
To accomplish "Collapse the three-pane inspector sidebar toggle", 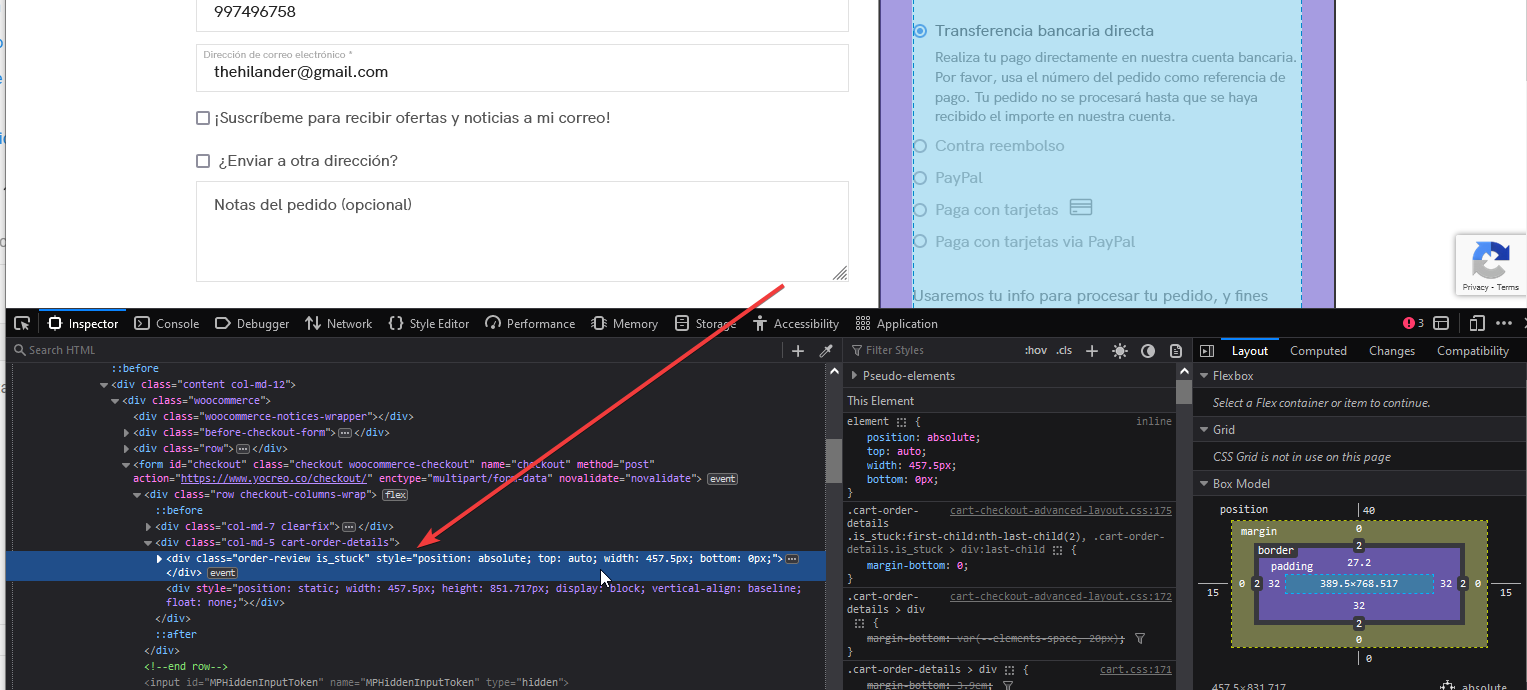I will coord(1207,350).
